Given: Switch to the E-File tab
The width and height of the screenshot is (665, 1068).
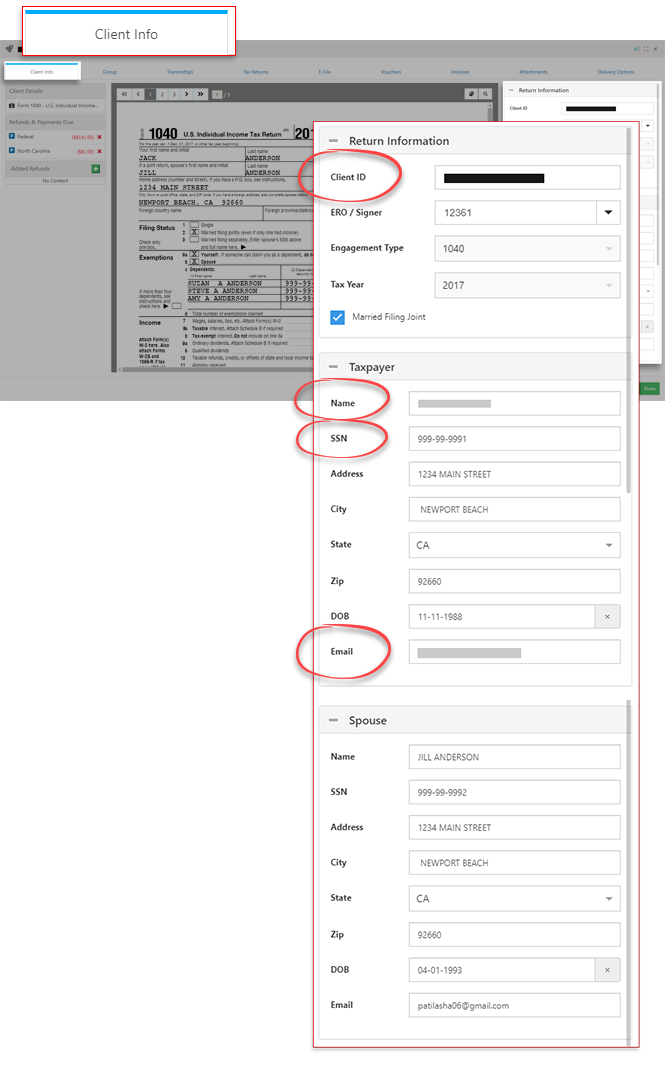Looking at the screenshot, I should 324,72.
